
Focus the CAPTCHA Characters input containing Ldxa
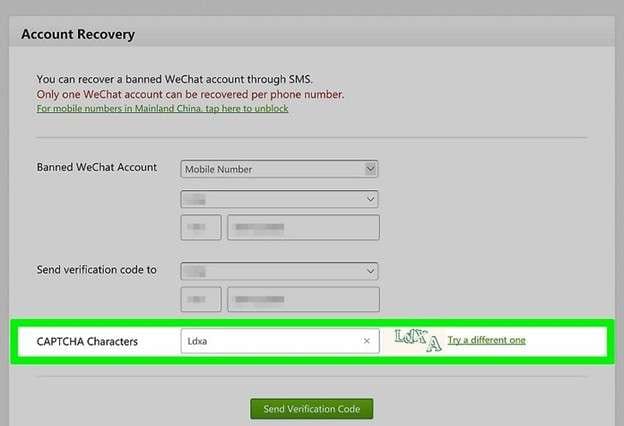280,341
